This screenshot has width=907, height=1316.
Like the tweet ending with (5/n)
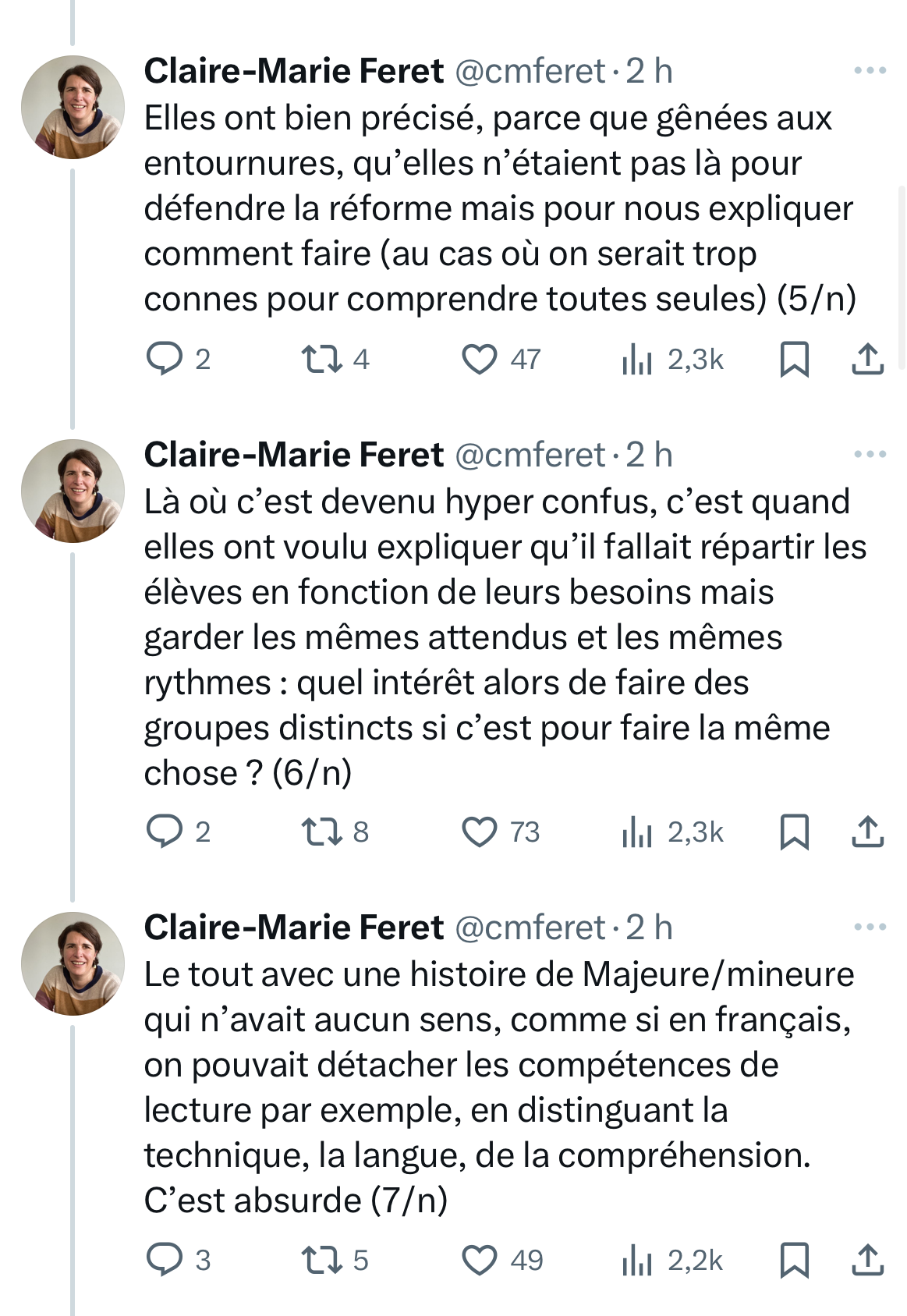(x=480, y=360)
